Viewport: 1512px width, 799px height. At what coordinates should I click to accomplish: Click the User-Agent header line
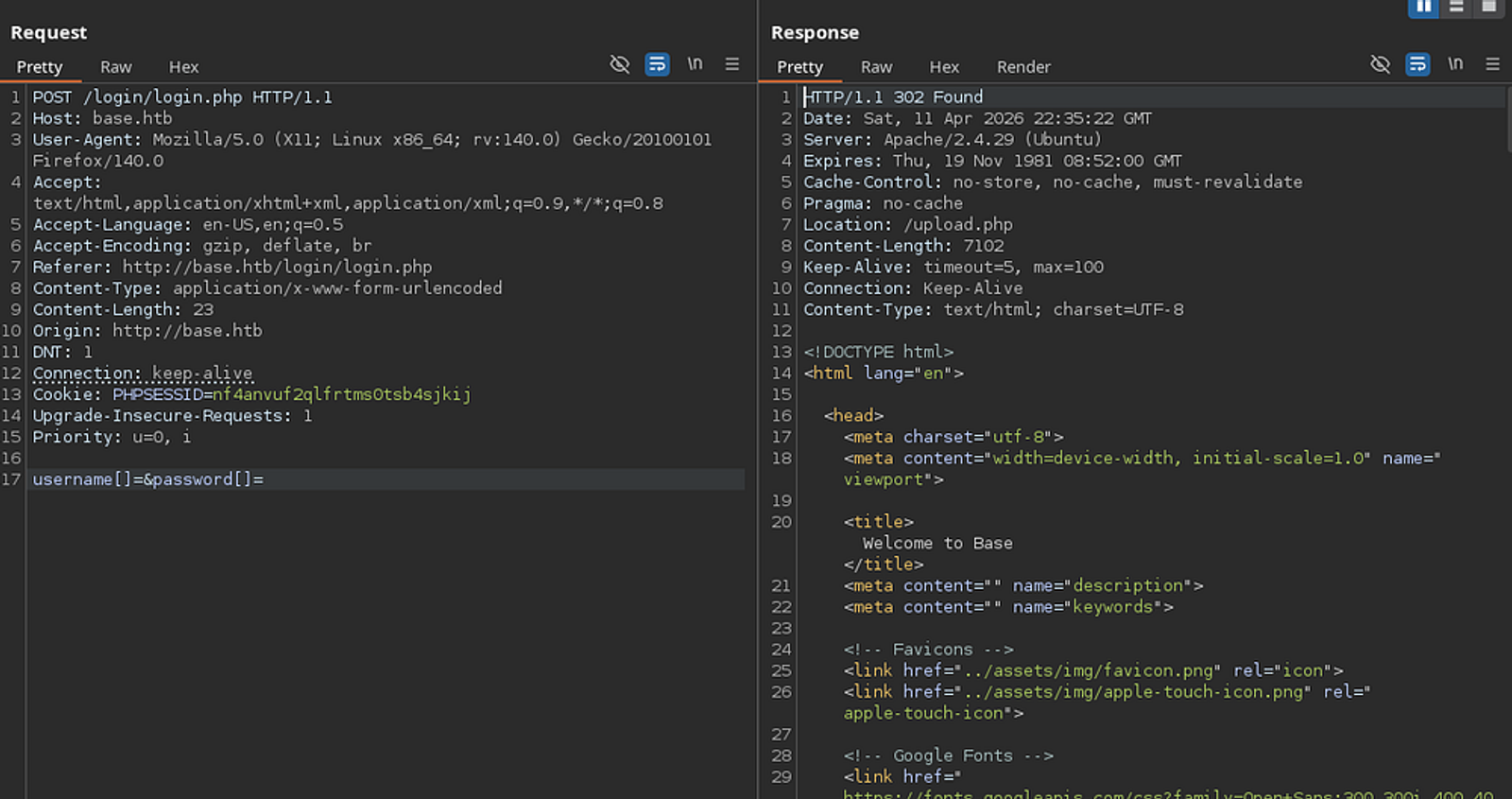(x=372, y=149)
